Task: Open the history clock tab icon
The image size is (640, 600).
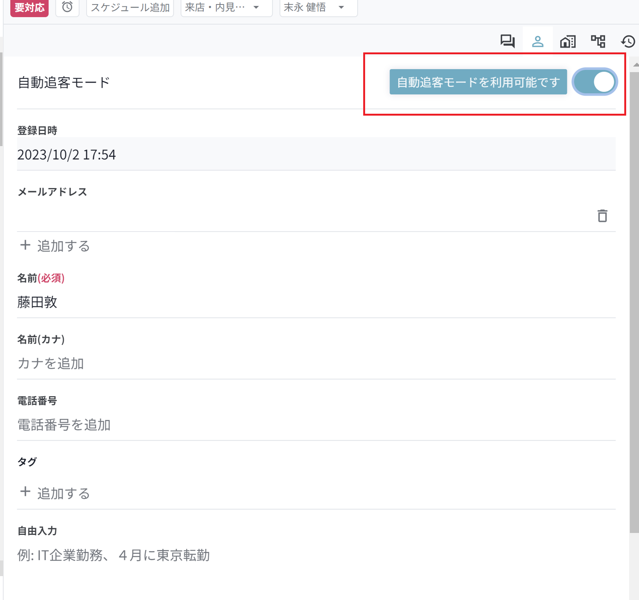Action: 628,41
